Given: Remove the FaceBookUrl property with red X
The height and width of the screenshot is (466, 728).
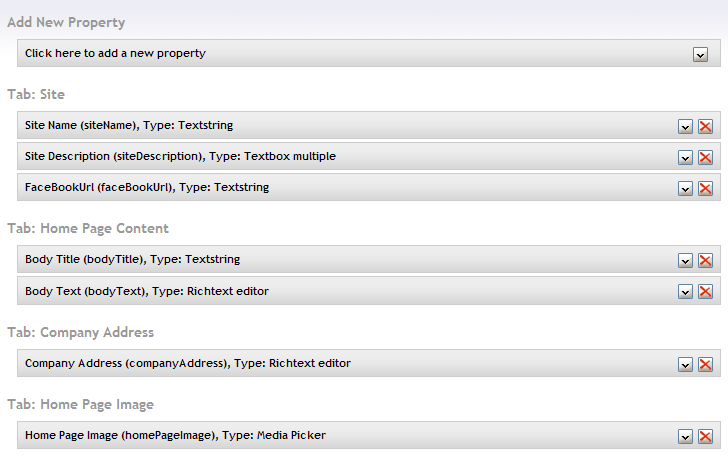Looking at the screenshot, I should (705, 188).
